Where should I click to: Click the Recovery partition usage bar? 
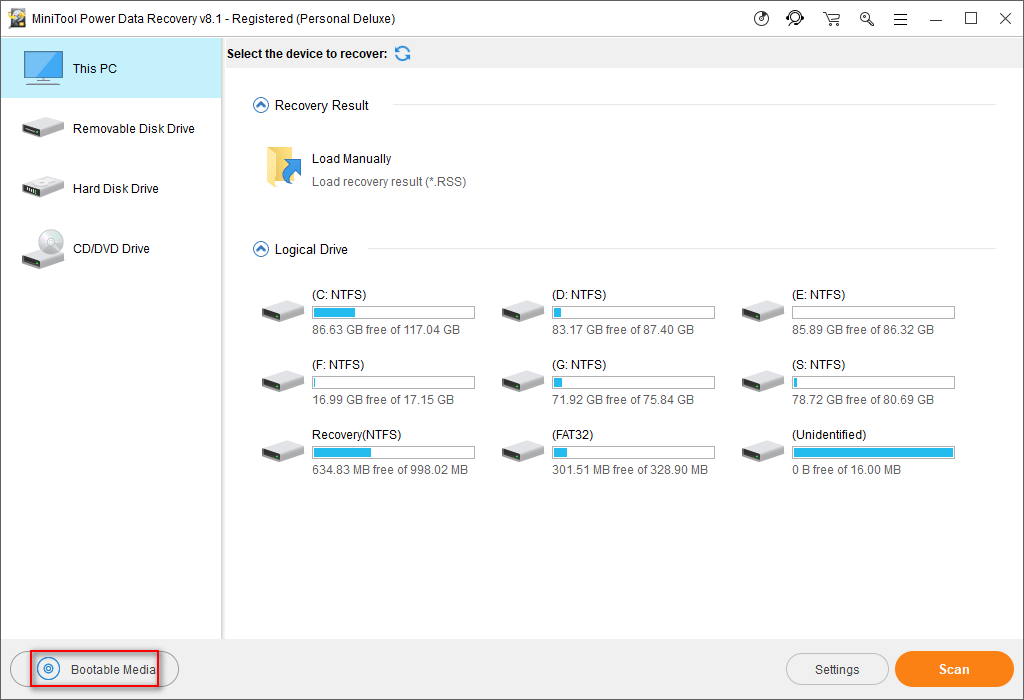[393, 453]
